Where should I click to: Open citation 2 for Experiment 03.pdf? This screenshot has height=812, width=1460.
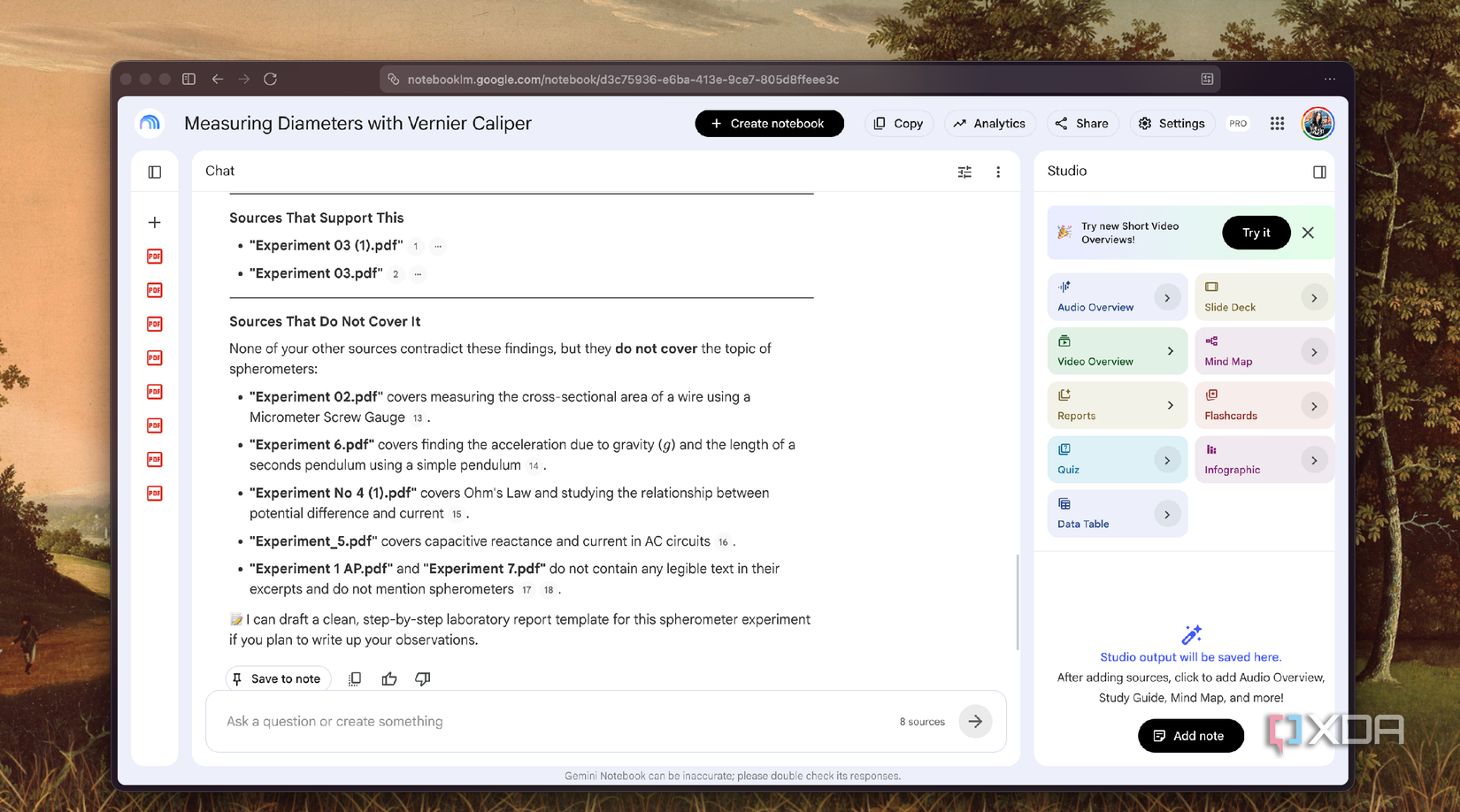396,274
